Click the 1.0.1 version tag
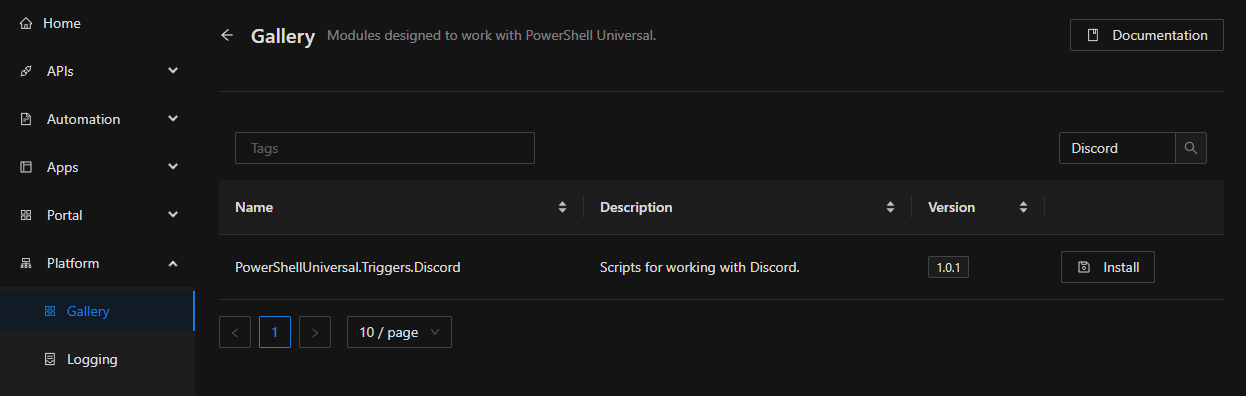The height and width of the screenshot is (396, 1246). click(949, 267)
